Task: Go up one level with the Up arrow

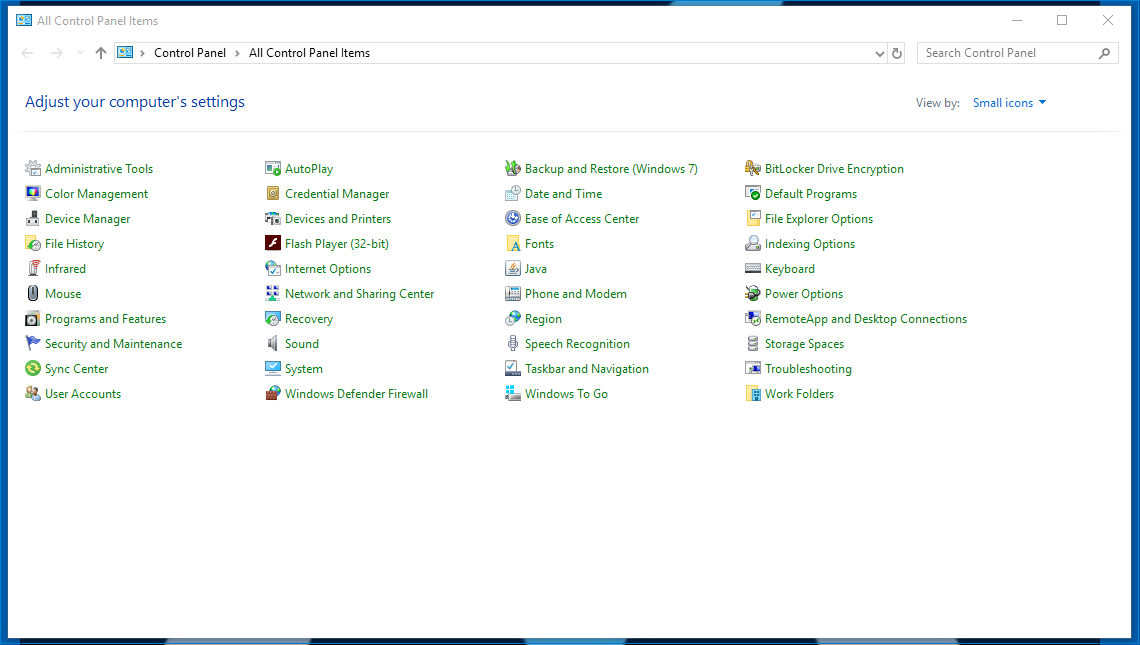Action: click(101, 53)
